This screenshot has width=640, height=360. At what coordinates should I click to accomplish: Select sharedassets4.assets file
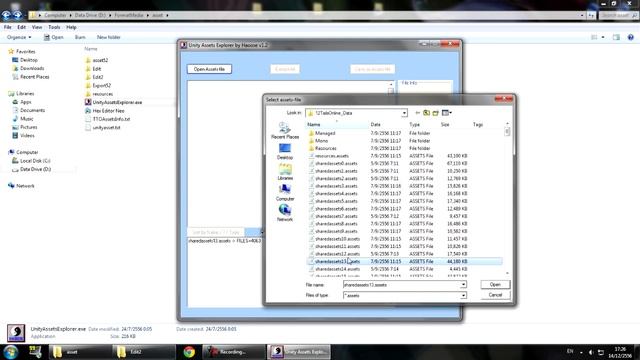(336, 193)
